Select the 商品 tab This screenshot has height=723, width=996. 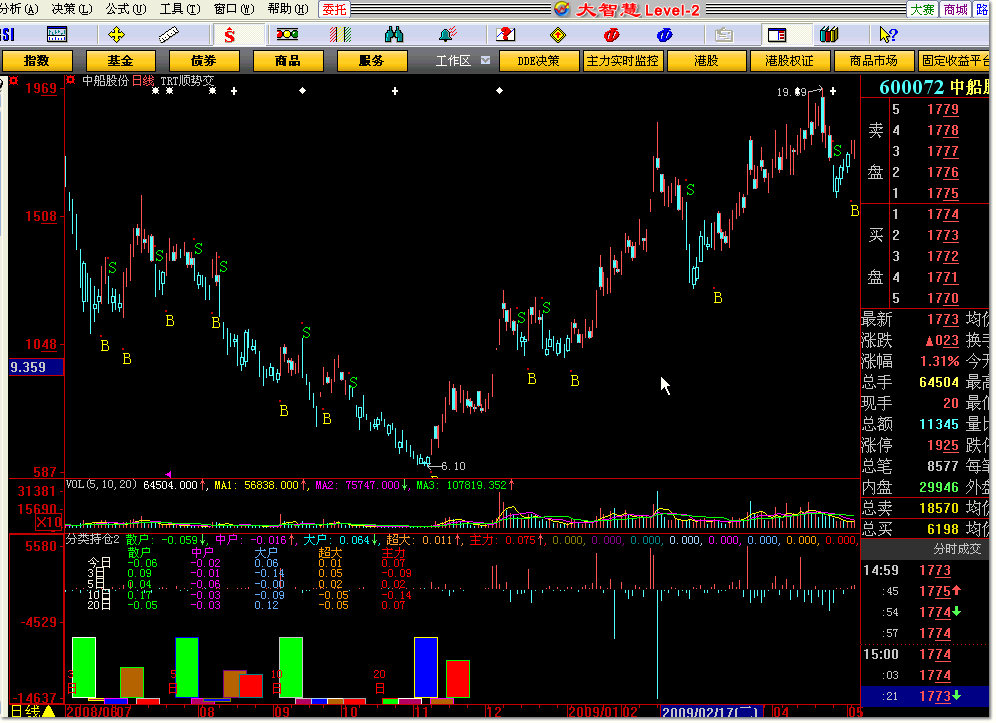288,61
